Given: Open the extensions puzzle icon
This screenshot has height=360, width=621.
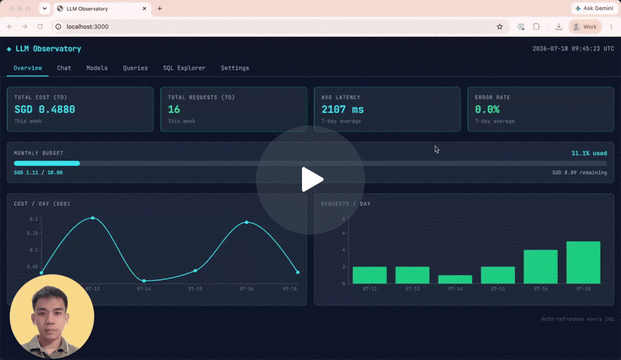Looking at the screenshot, I should 536,27.
